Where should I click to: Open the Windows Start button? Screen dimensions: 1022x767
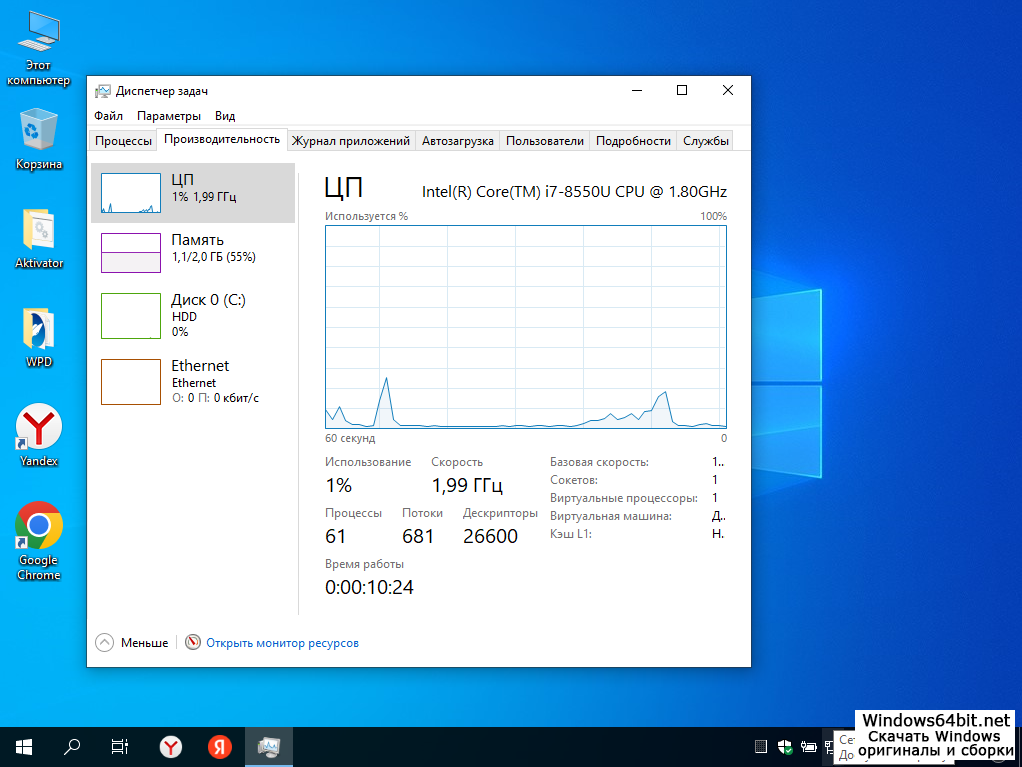[24, 746]
